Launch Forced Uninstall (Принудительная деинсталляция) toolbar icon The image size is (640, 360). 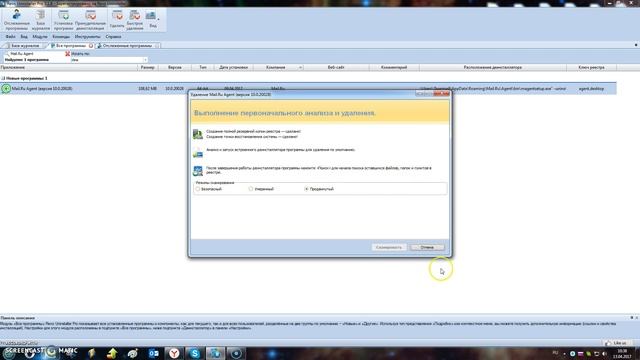[x=90, y=20]
